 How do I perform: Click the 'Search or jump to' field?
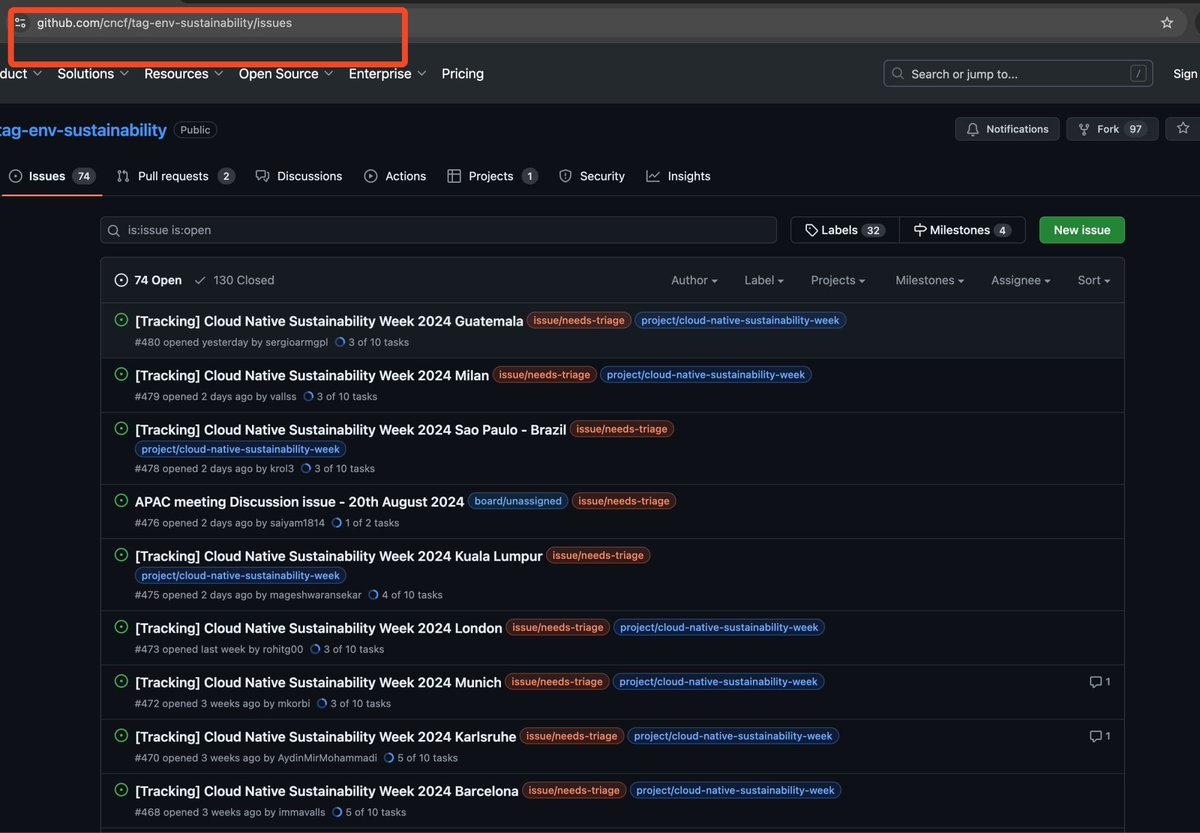[x=1018, y=74]
